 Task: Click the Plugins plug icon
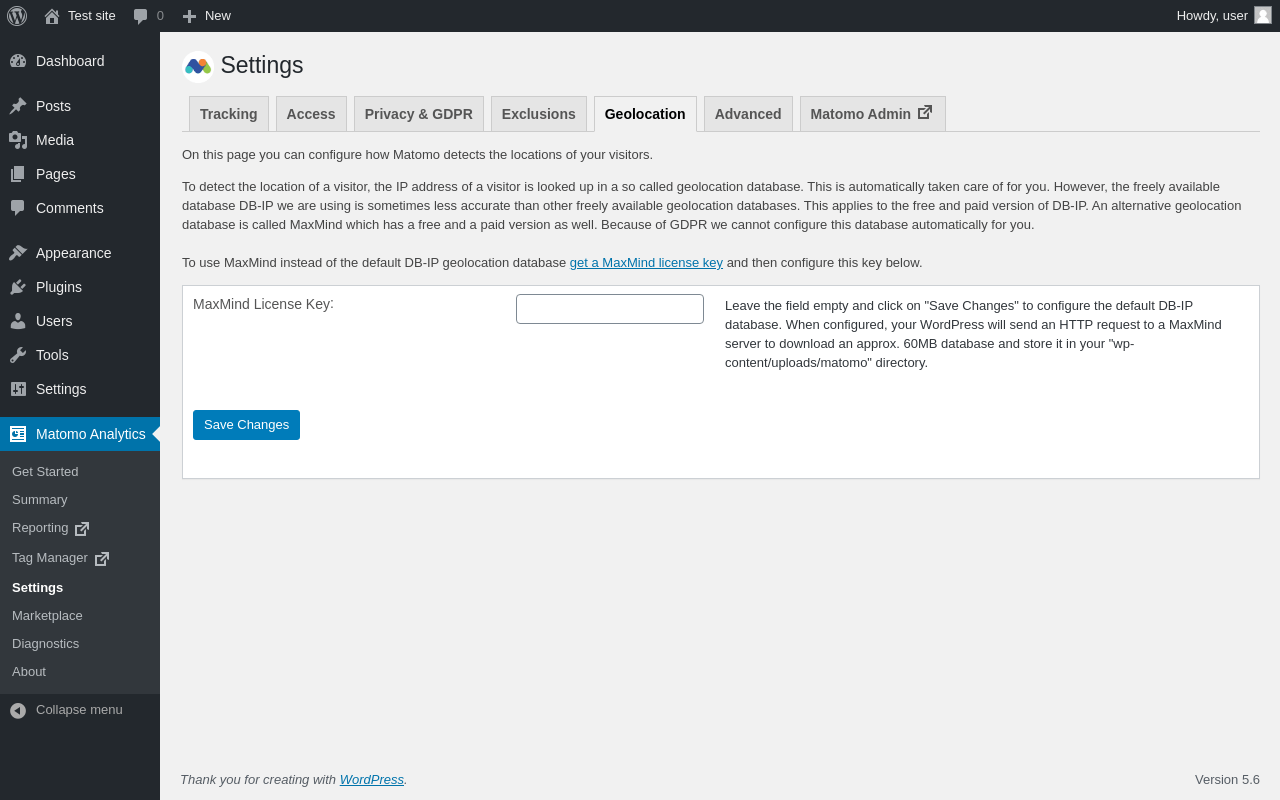coord(18,287)
